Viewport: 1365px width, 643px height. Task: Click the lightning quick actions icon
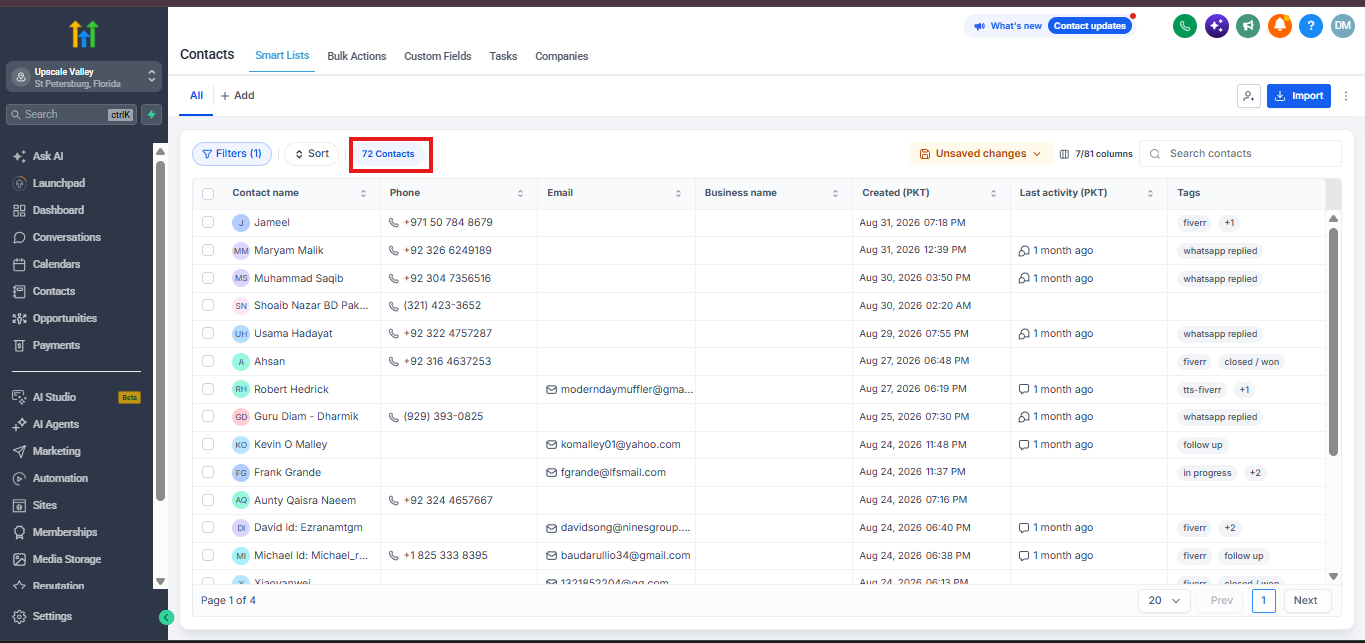[x=151, y=114]
